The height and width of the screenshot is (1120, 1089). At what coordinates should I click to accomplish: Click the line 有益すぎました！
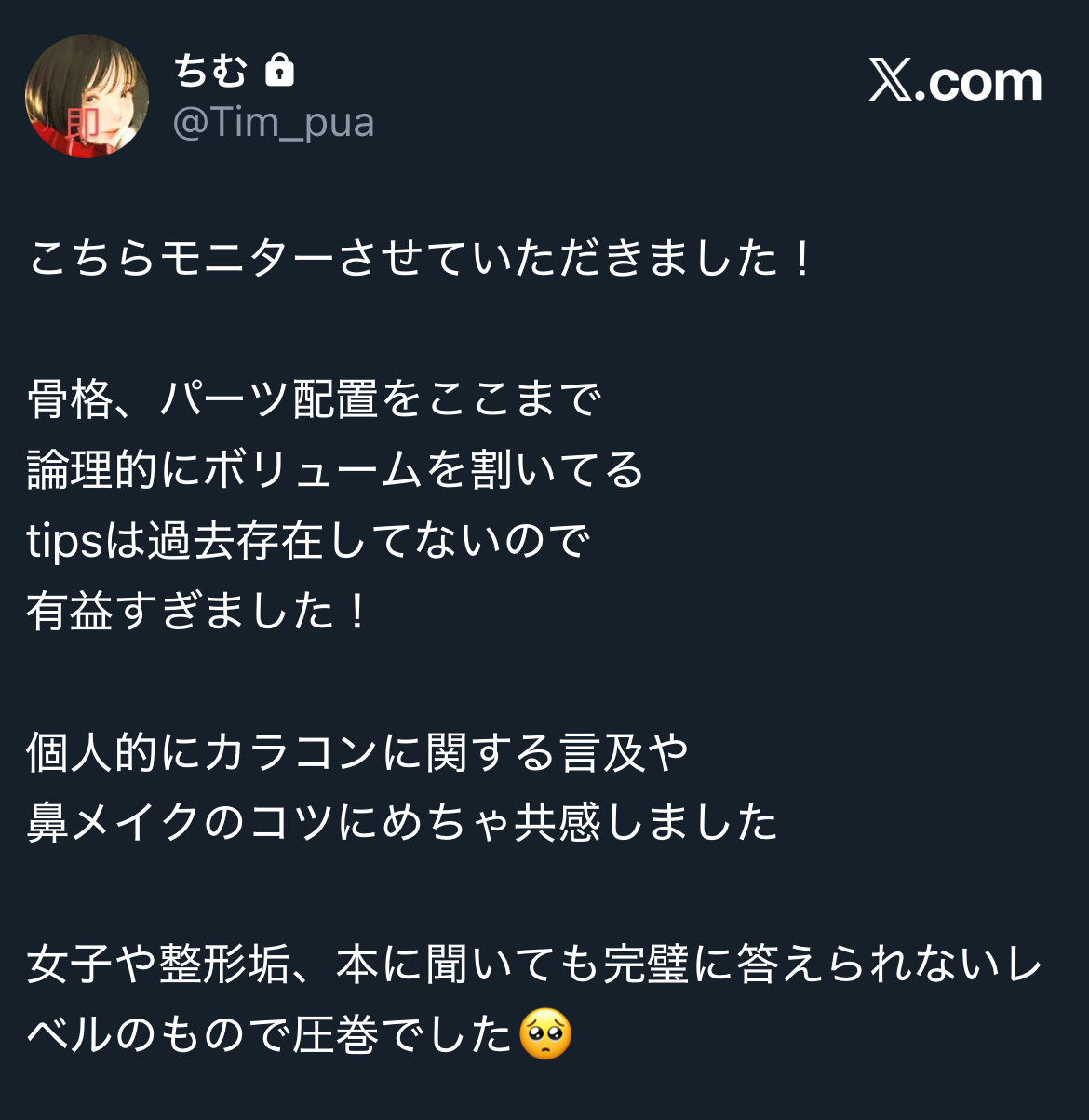coord(199,612)
